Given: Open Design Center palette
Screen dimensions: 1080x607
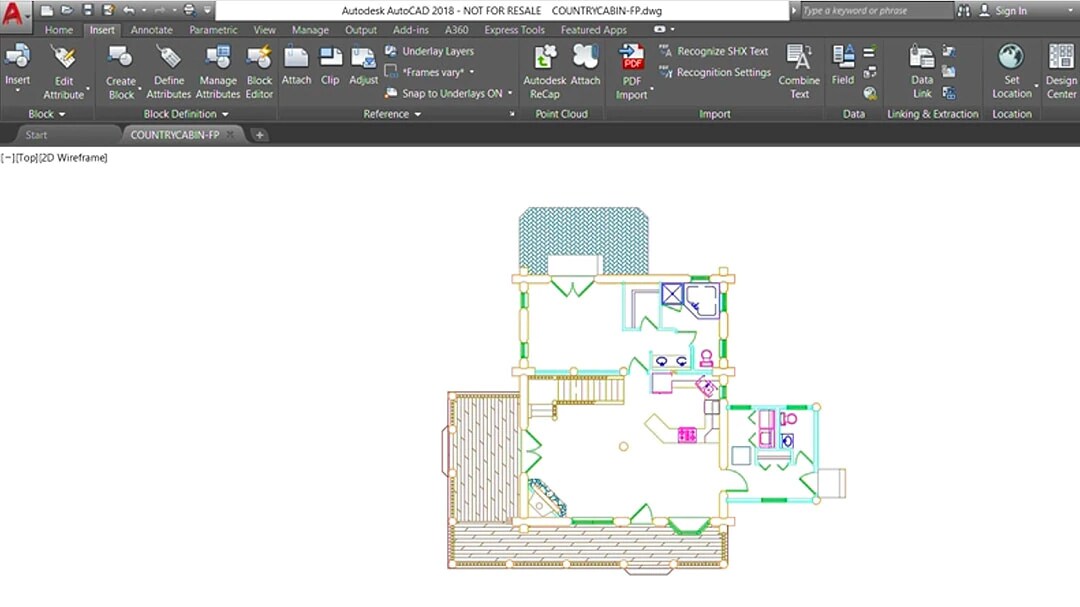Looking at the screenshot, I should [1060, 70].
